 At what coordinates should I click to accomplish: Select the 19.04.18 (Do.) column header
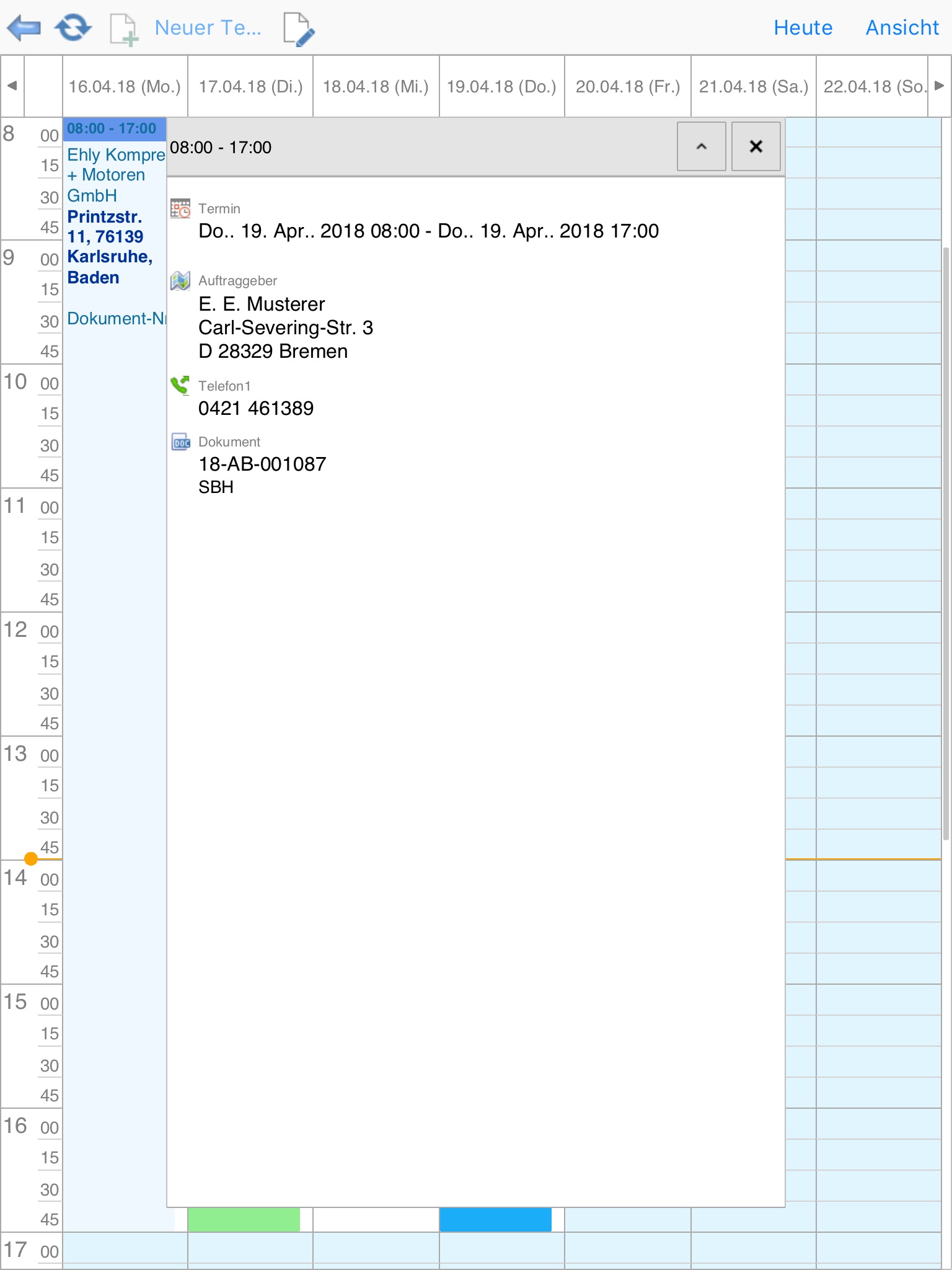501,86
